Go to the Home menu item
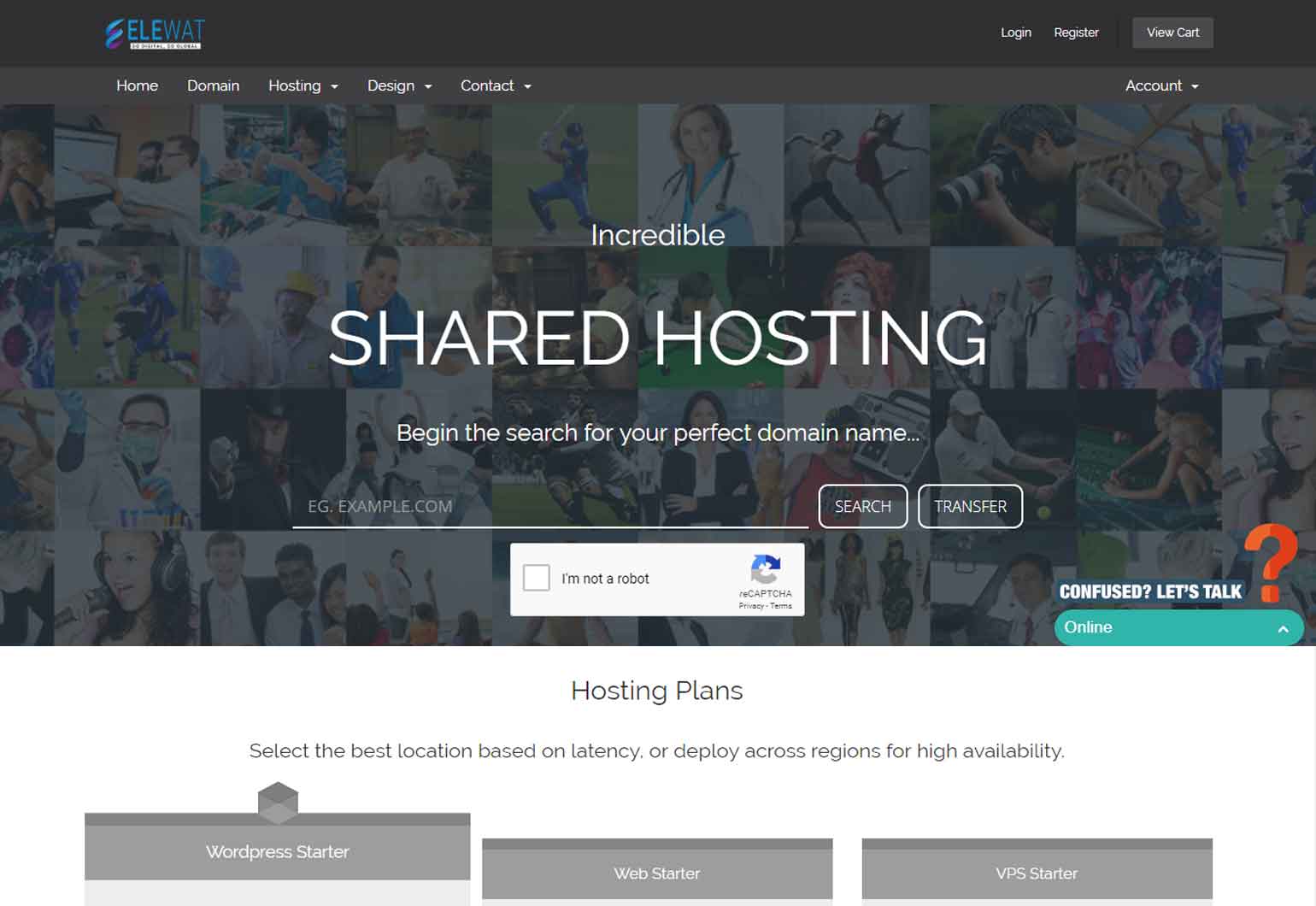This screenshot has height=906, width=1316. [x=137, y=86]
